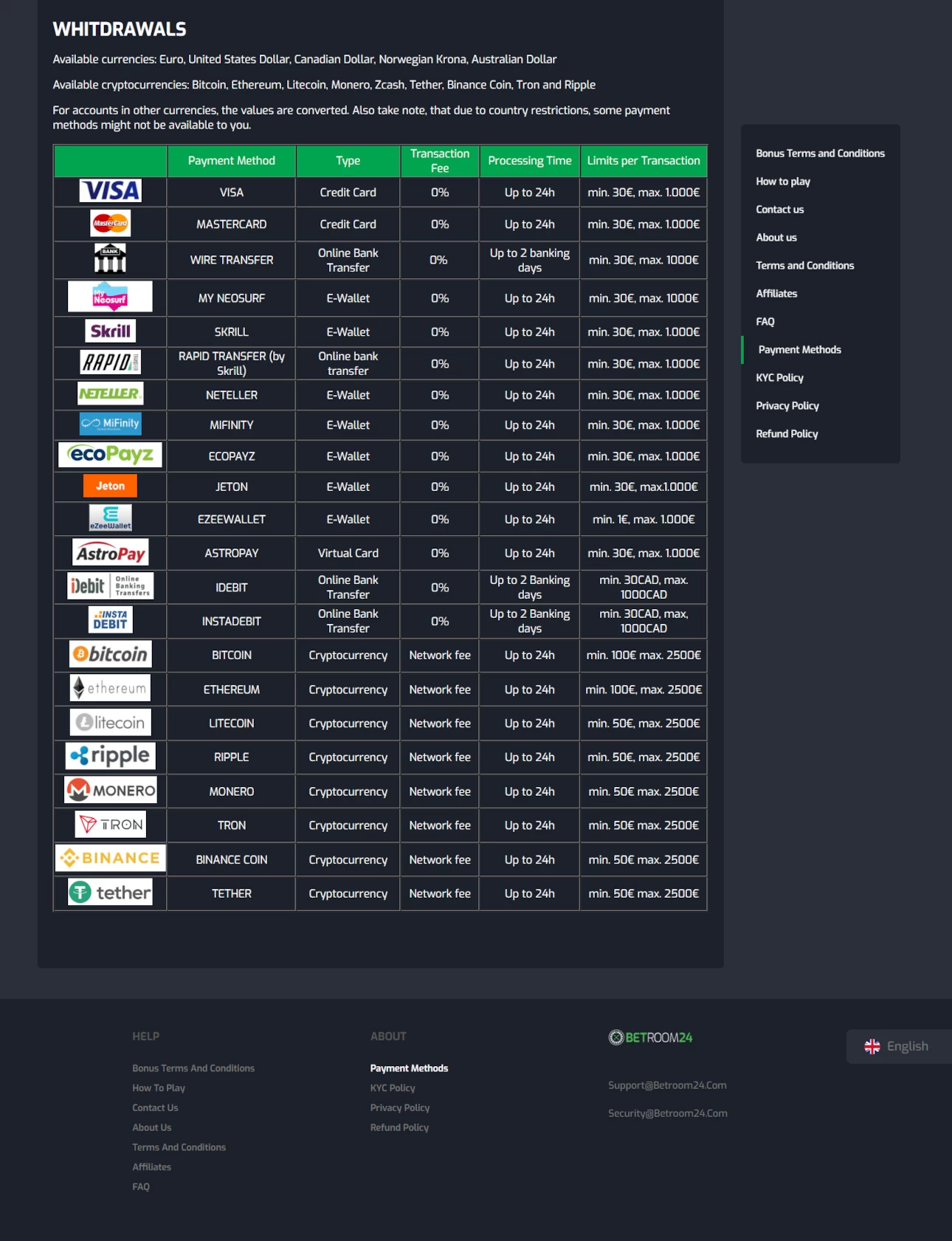This screenshot has height=1241, width=952.
Task: Open footer KYC Policy link
Action: tap(393, 1088)
